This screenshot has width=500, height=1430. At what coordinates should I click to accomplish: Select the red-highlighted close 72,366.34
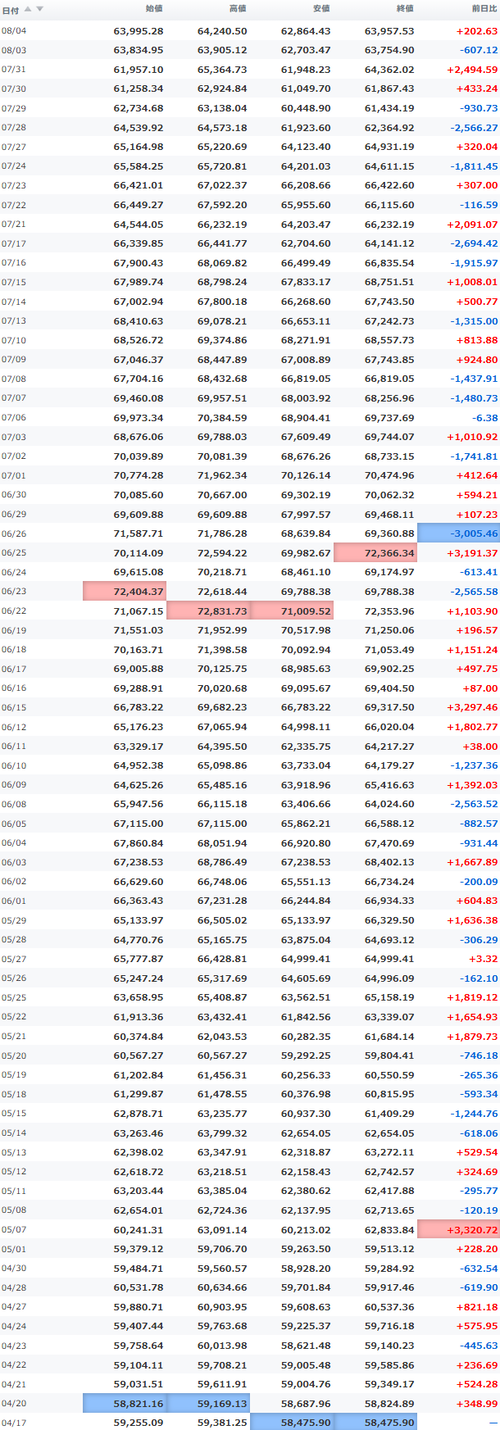point(375,552)
